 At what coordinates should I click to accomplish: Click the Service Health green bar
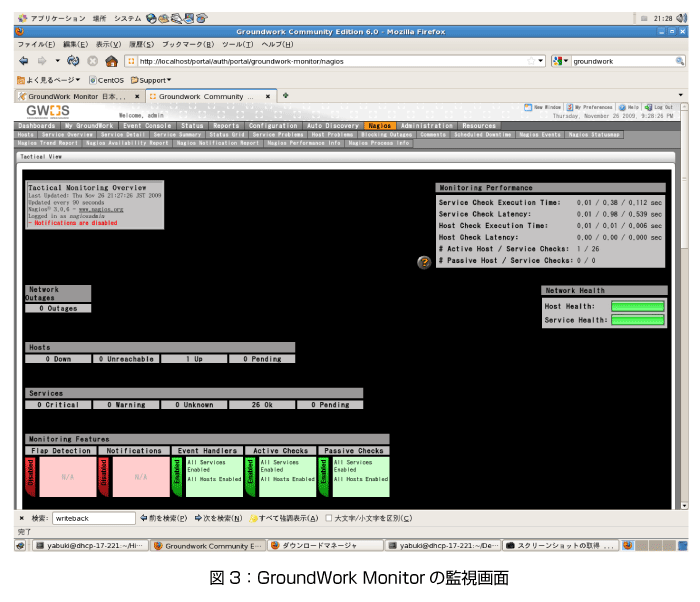638,320
